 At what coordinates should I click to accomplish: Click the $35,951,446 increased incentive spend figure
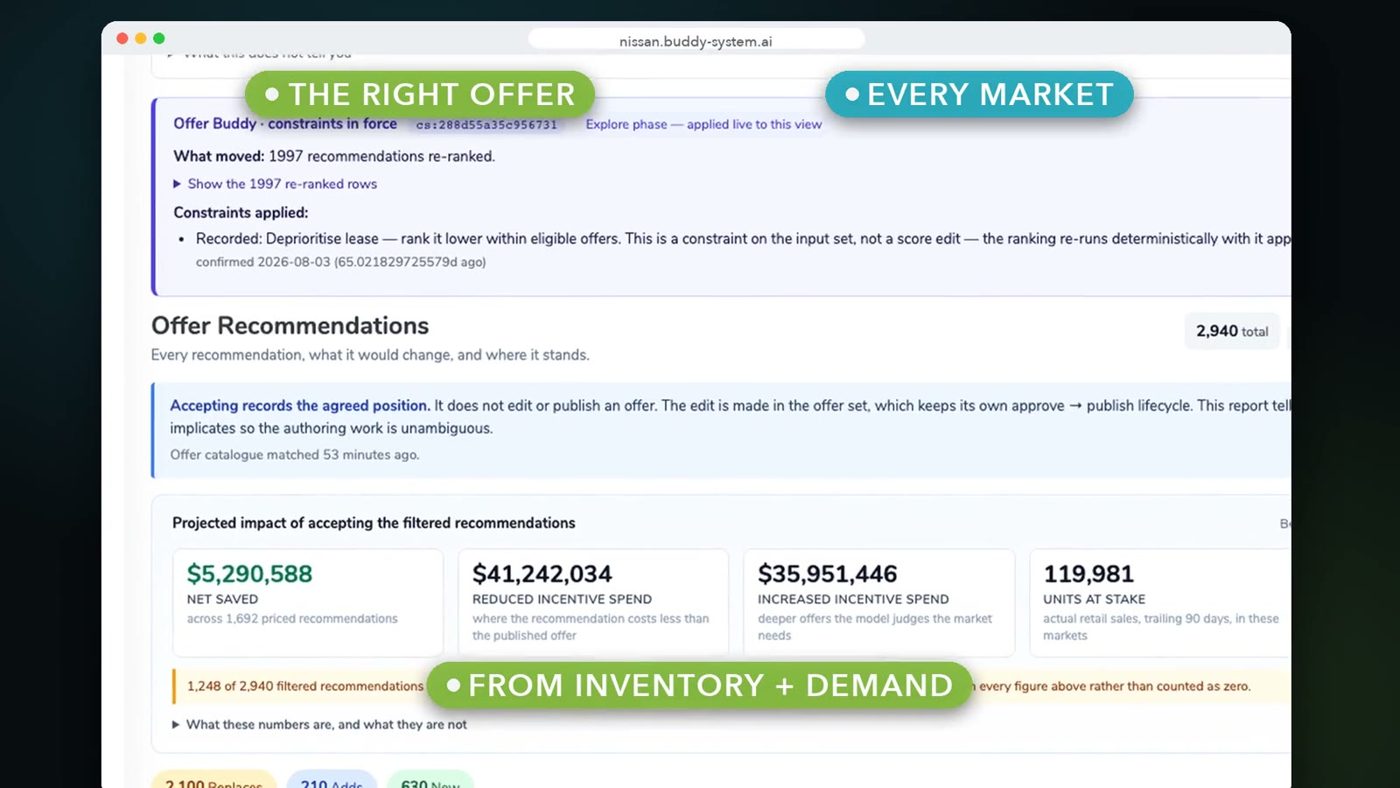(x=828, y=574)
